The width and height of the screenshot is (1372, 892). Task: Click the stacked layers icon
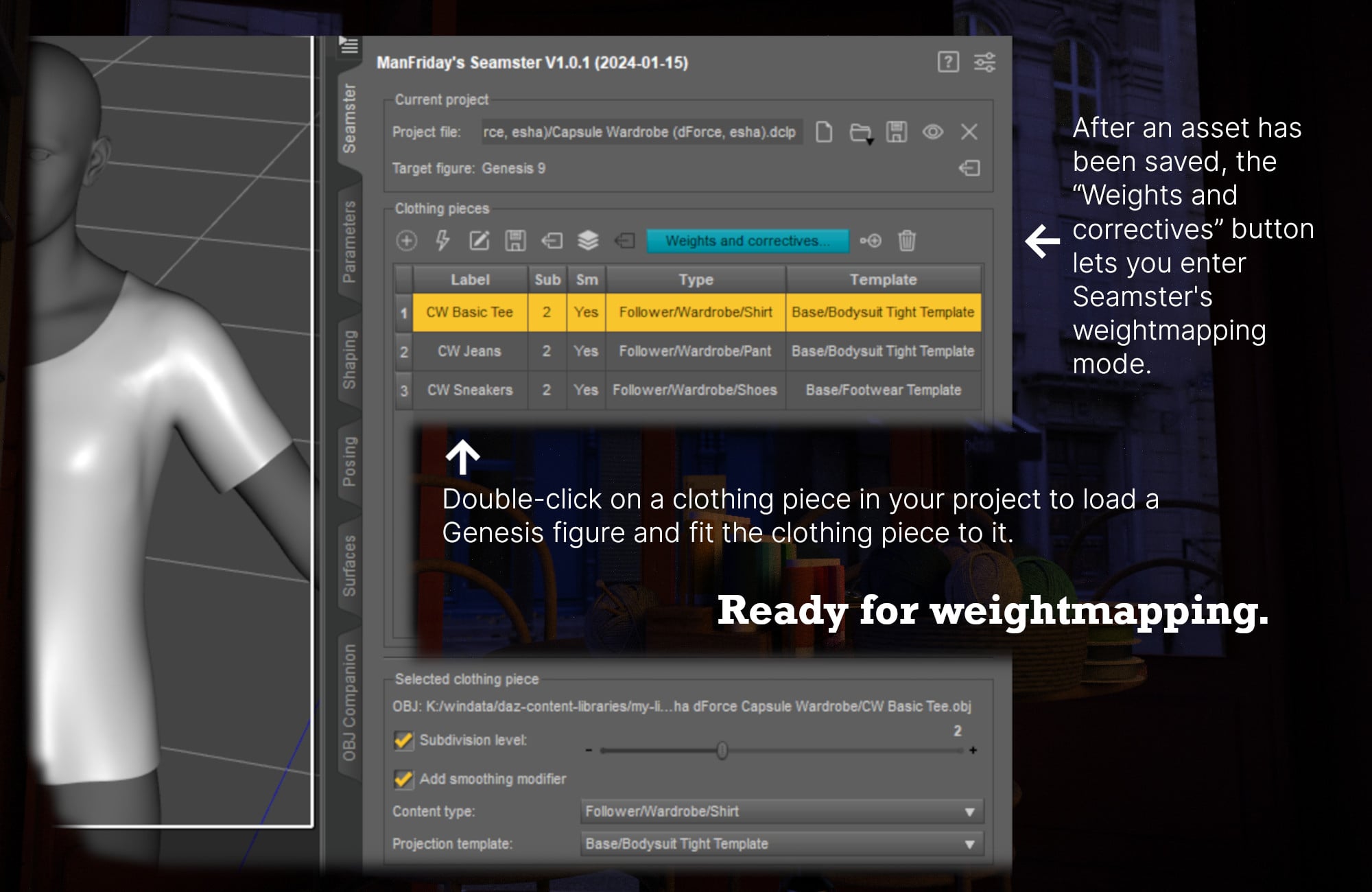point(588,241)
